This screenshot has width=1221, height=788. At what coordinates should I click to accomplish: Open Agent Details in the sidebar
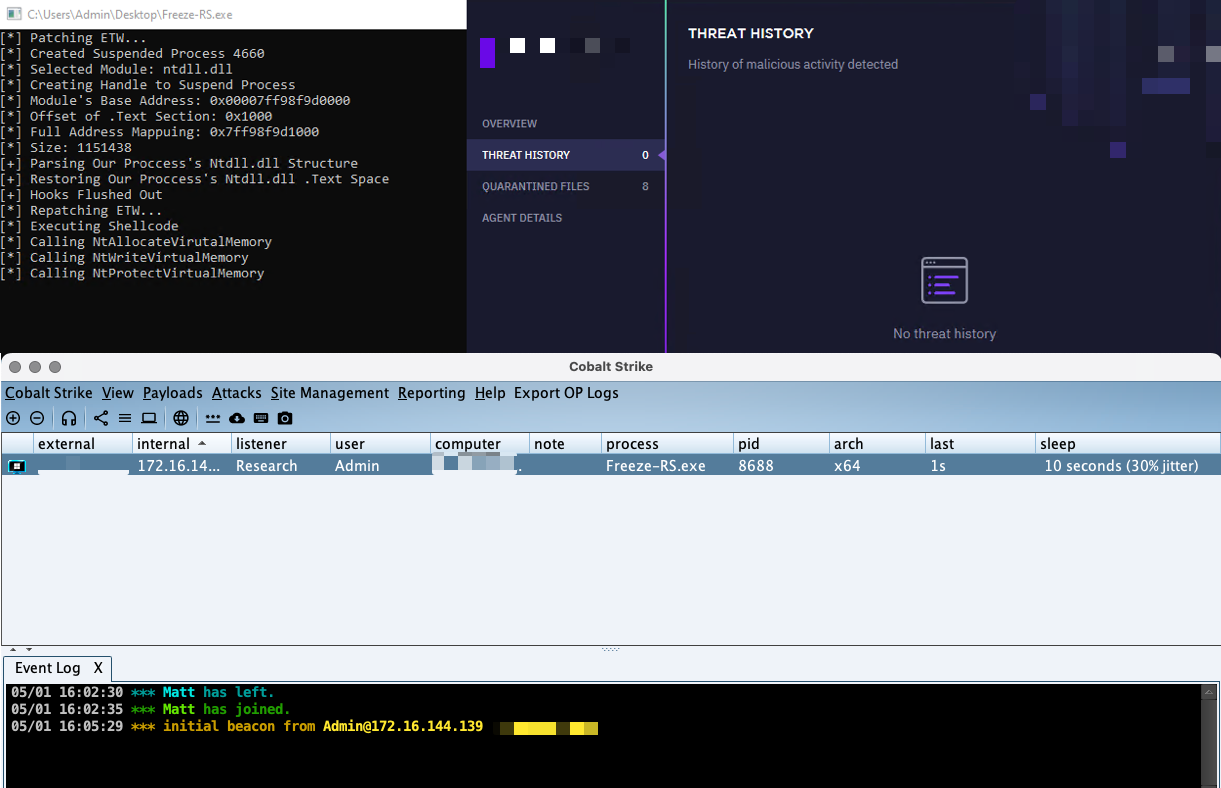[x=522, y=218]
